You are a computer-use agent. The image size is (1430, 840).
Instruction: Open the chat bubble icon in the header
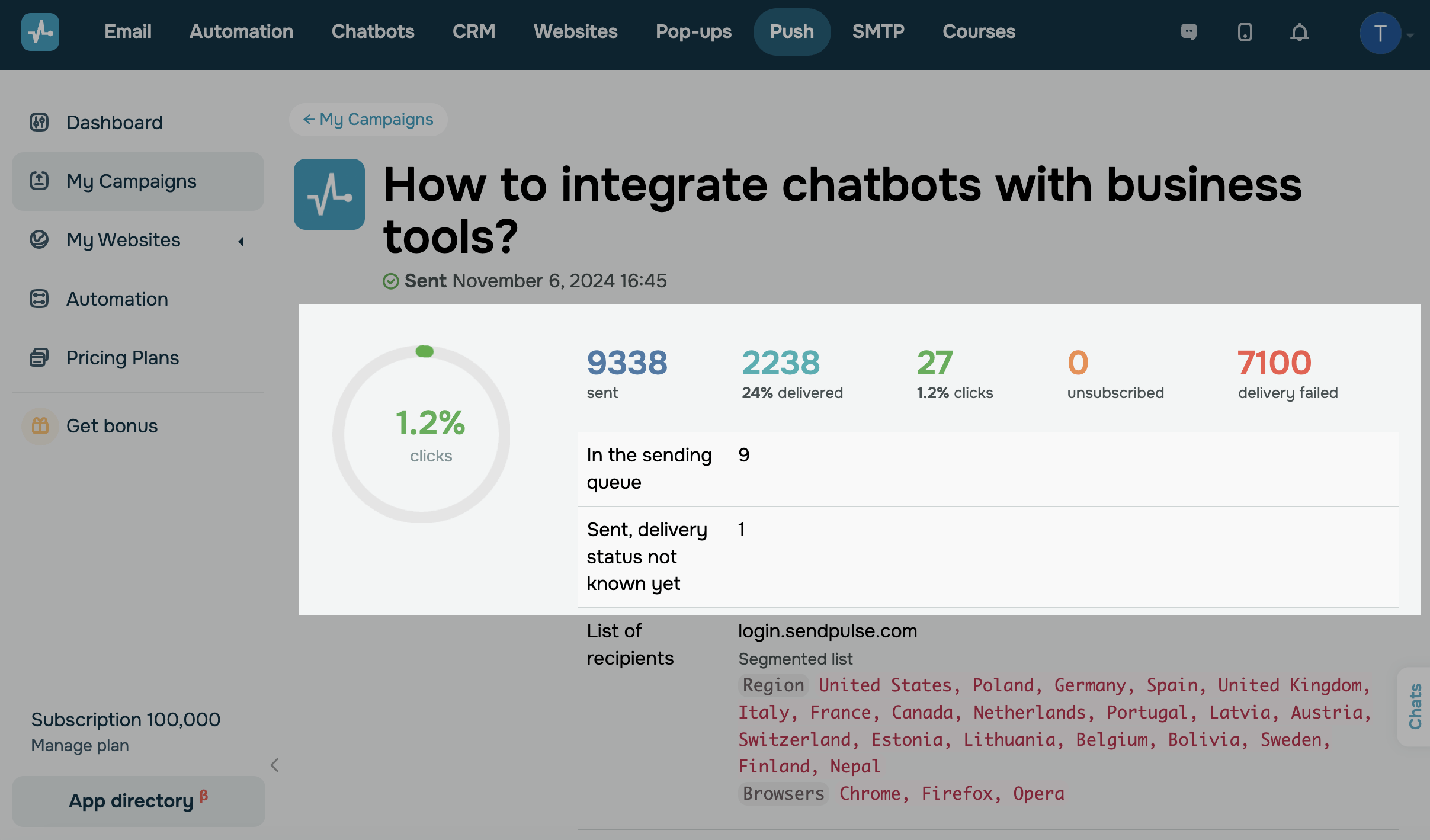[1188, 32]
